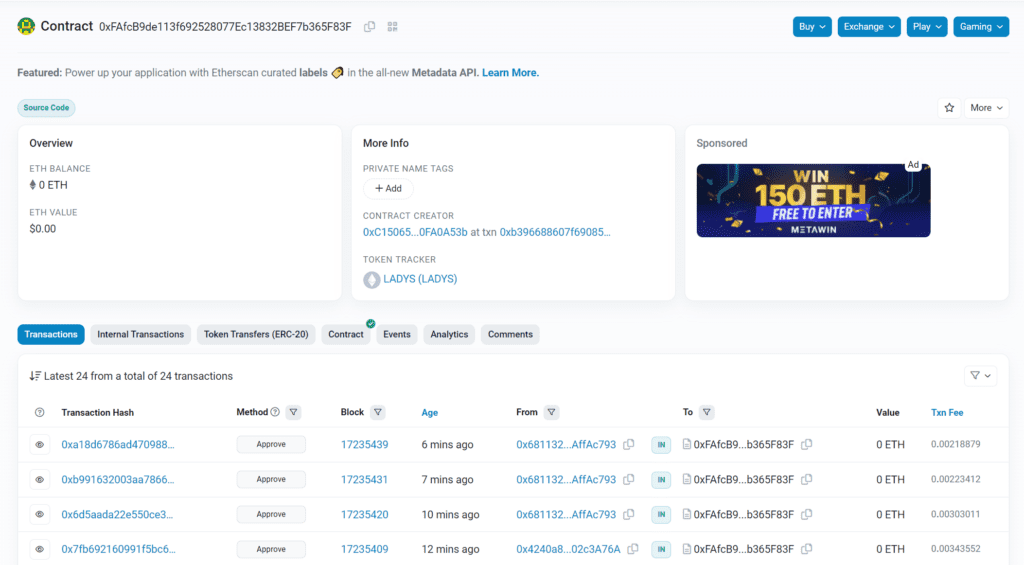Open the Events tab
The image size is (1024, 565).
tap(396, 334)
